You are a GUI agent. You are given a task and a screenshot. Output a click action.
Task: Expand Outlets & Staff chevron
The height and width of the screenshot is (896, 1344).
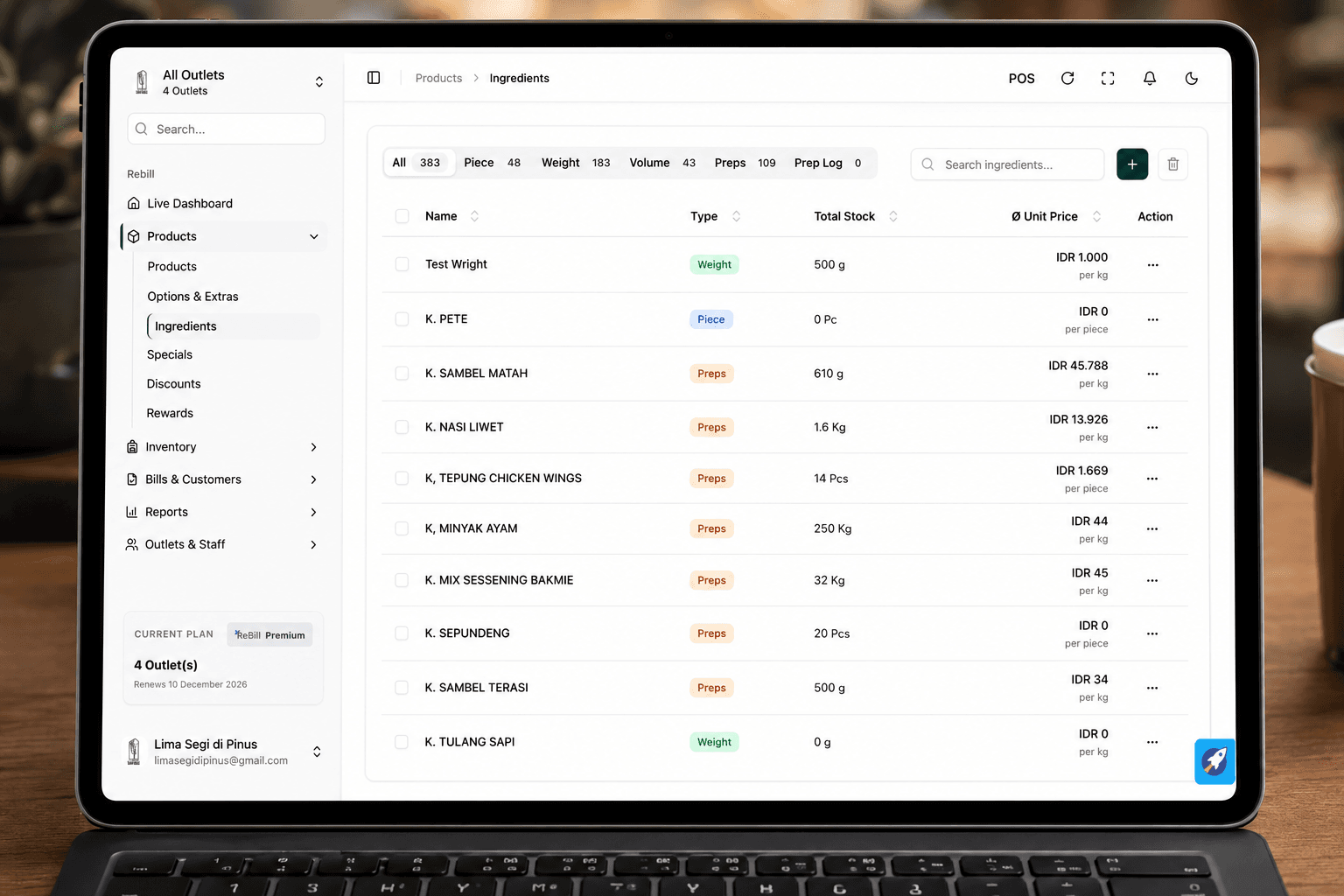click(x=314, y=544)
